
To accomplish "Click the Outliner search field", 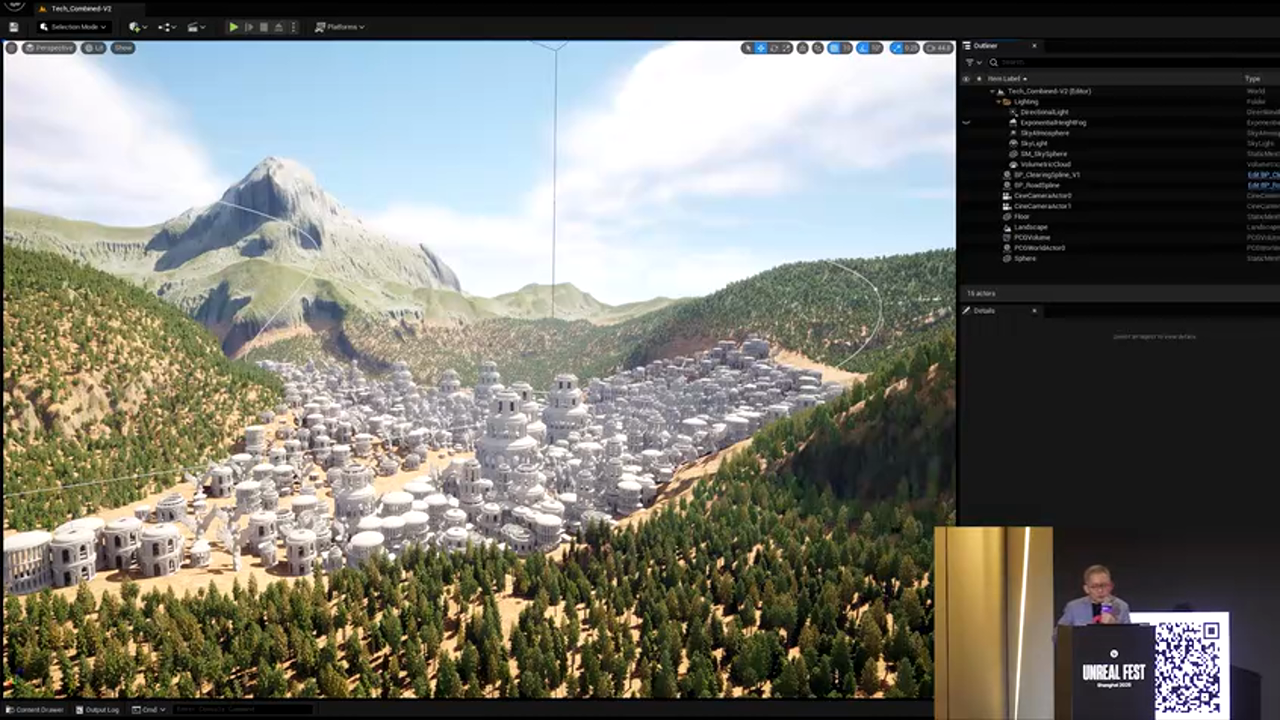I will 1100,62.
